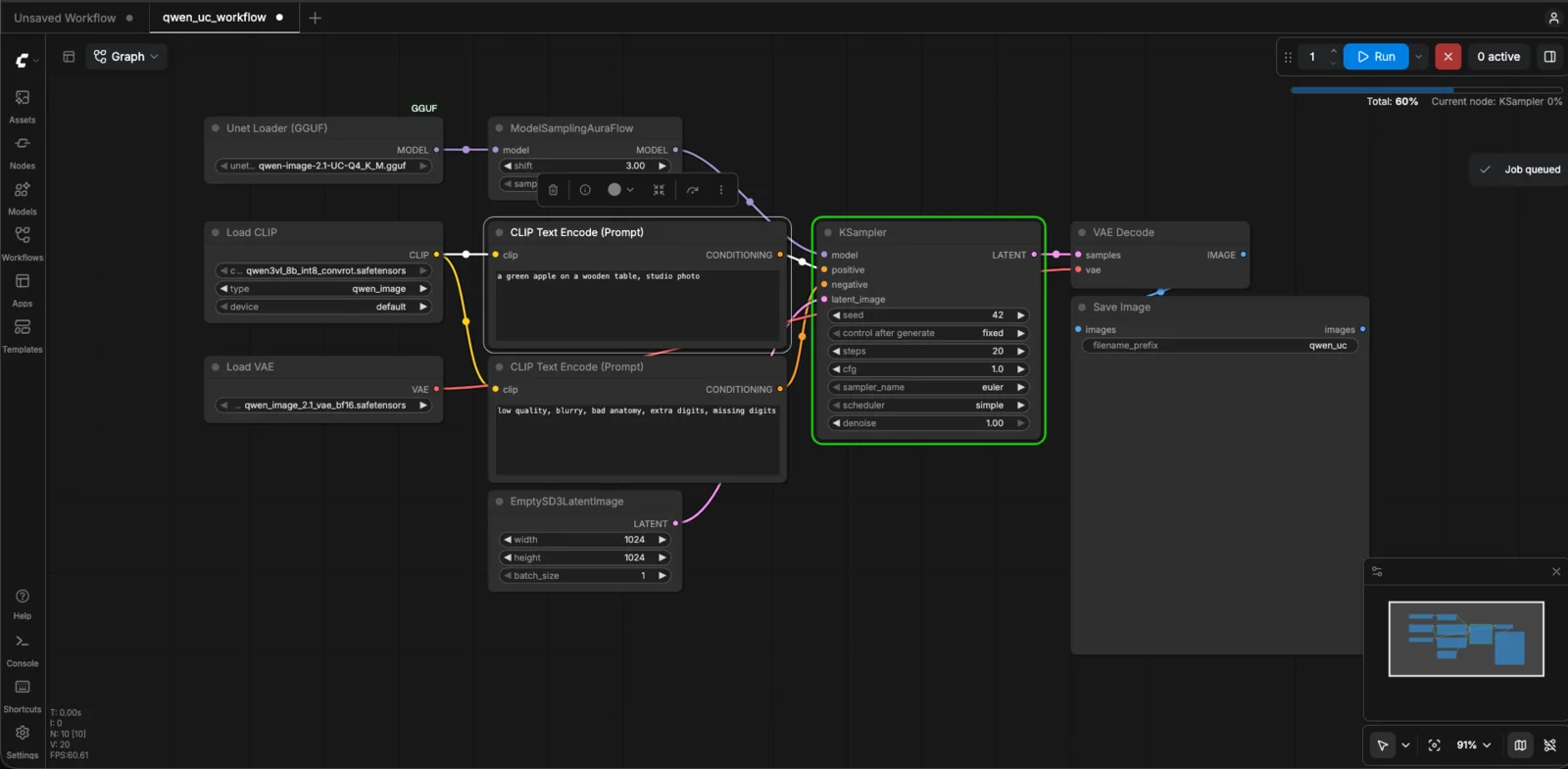Grab the queue toolbar drag handle
Viewport: 1568px width, 769px height.
coord(1288,57)
